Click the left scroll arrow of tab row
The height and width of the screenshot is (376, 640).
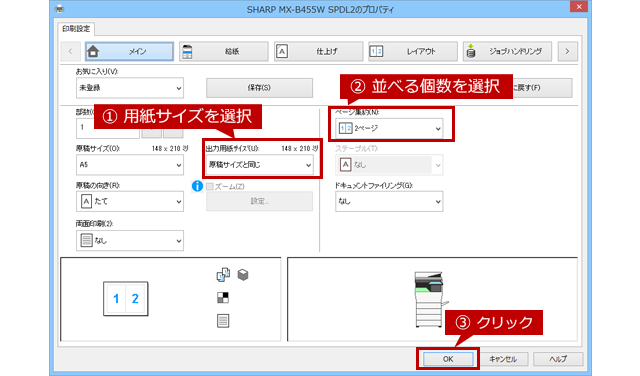click(x=70, y=51)
